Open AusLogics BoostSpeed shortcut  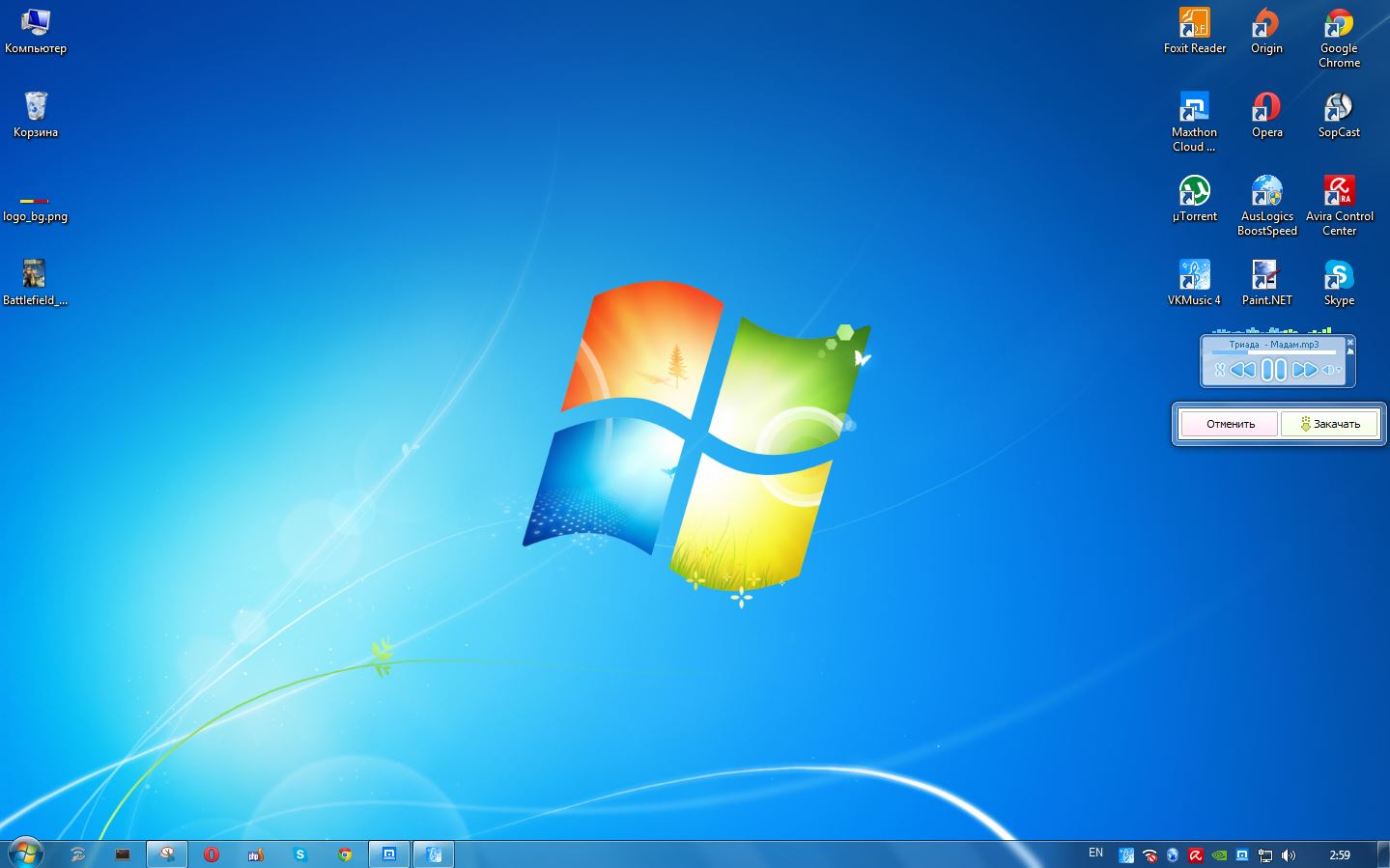1266,192
